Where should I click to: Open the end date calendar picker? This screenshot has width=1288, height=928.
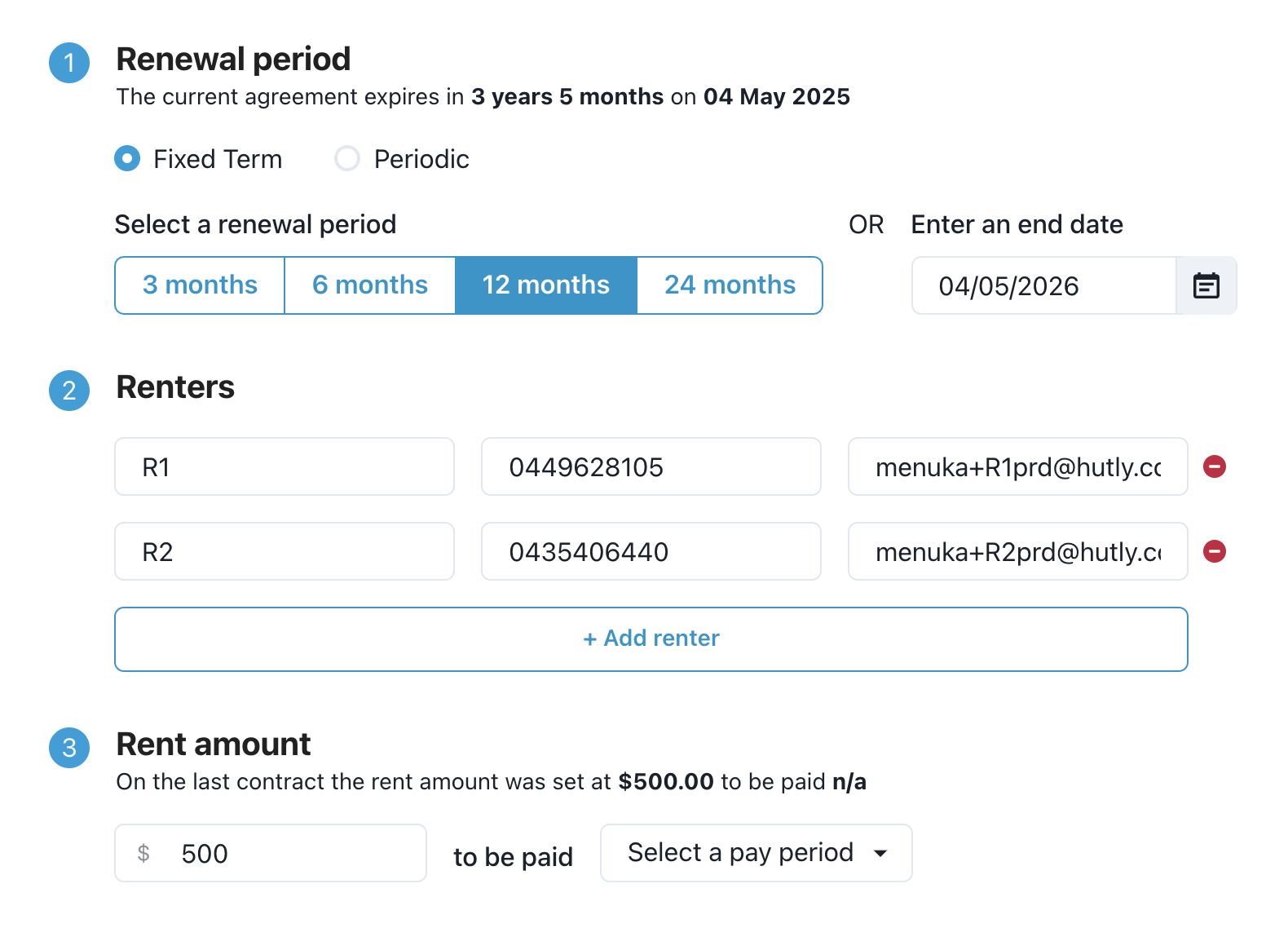click(x=1206, y=285)
